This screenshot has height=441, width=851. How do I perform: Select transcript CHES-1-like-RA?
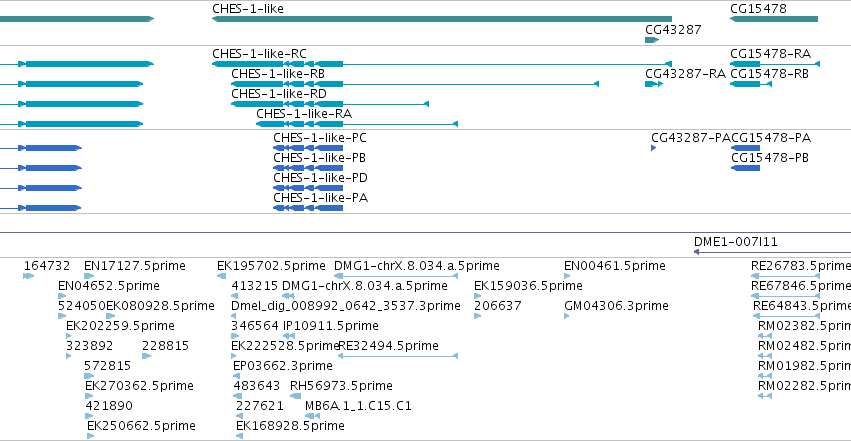pos(357,124)
